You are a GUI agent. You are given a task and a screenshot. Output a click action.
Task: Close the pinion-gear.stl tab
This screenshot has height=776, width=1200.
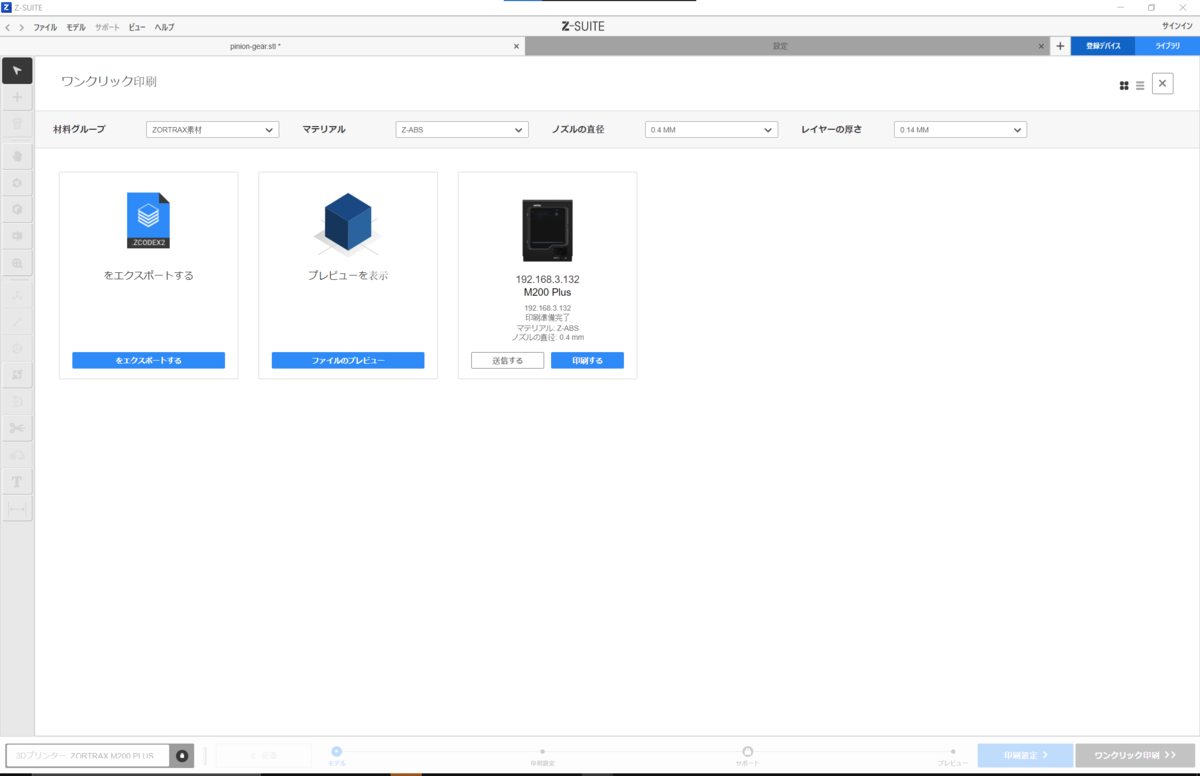tap(517, 46)
